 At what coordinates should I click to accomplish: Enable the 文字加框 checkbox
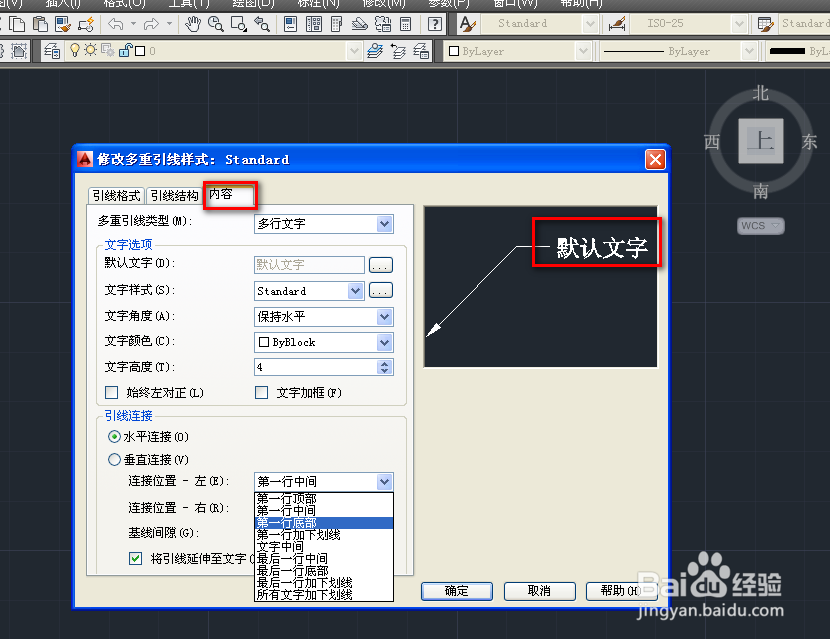pyautogui.click(x=261, y=392)
